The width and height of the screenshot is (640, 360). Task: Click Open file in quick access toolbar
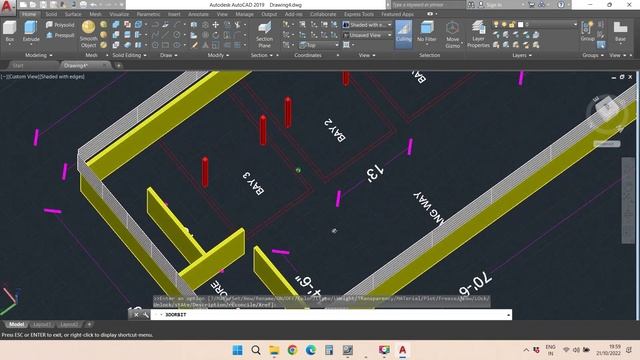[x=33, y=5]
